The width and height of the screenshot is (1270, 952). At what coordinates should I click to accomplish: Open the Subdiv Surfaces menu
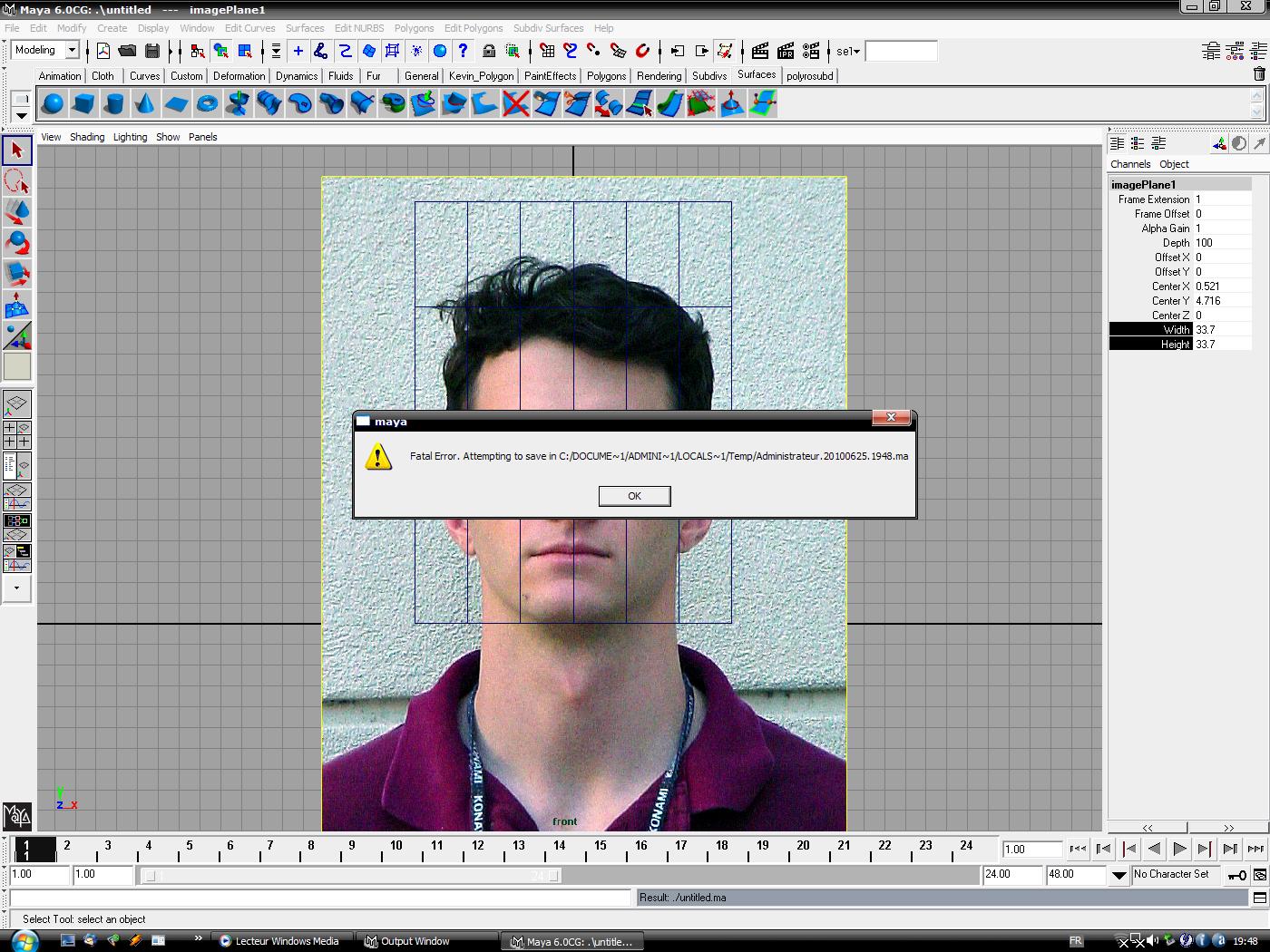point(548,28)
